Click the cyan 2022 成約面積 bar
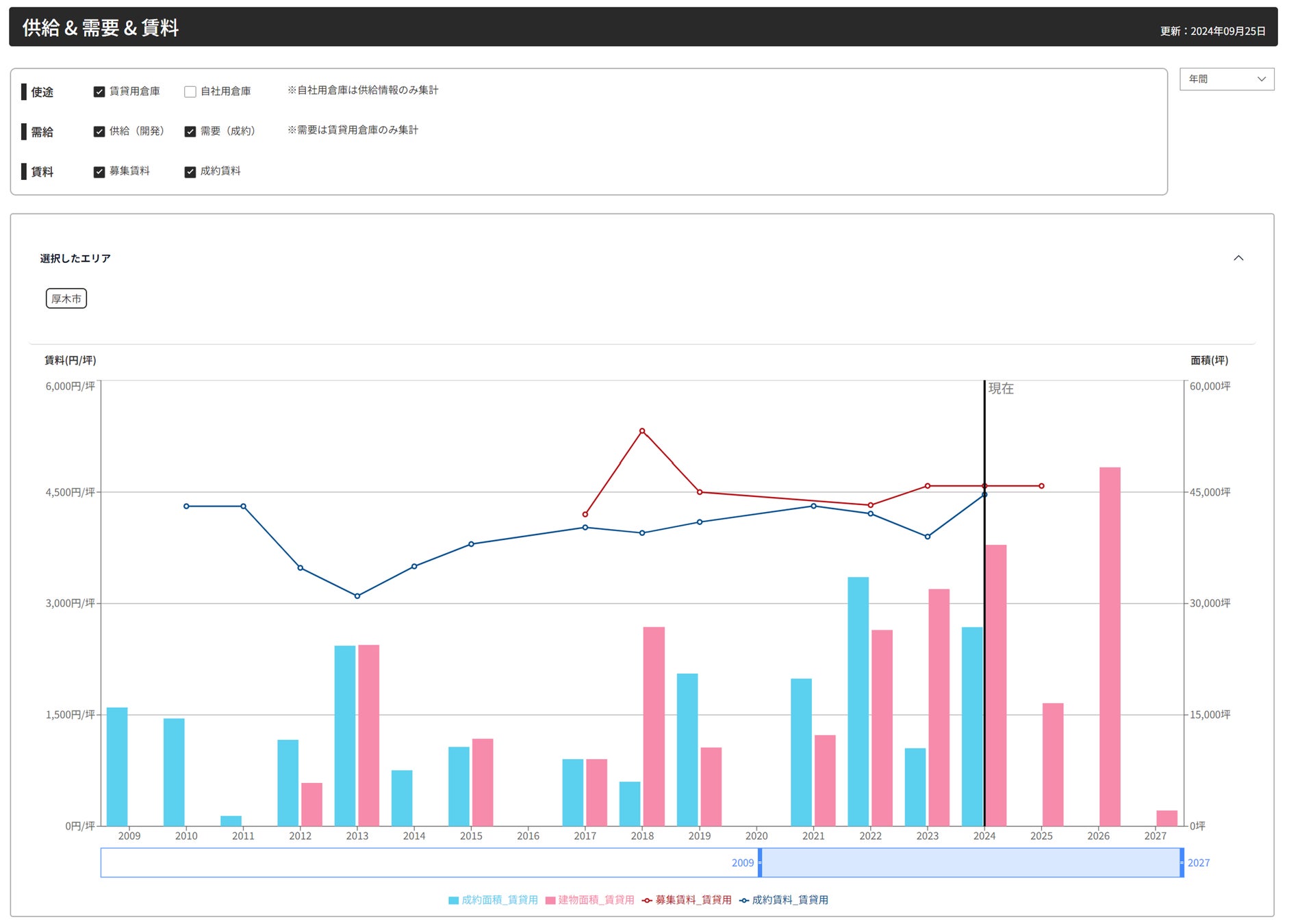 click(858, 702)
